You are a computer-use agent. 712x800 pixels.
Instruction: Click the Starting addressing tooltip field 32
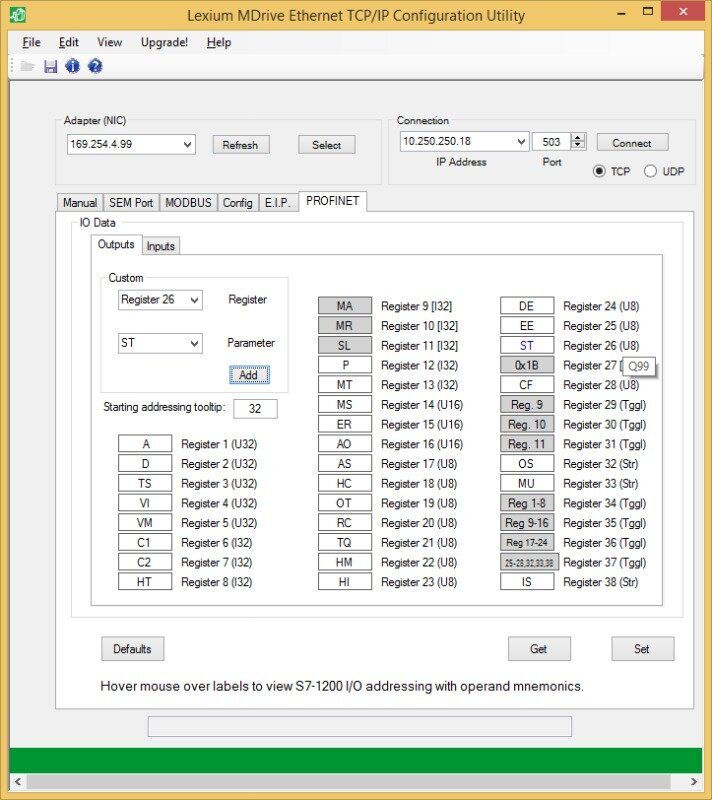(x=256, y=409)
